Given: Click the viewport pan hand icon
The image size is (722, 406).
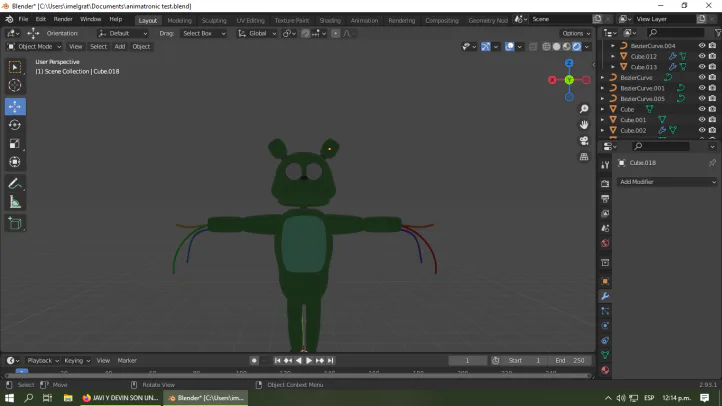Looking at the screenshot, I should coord(584,125).
